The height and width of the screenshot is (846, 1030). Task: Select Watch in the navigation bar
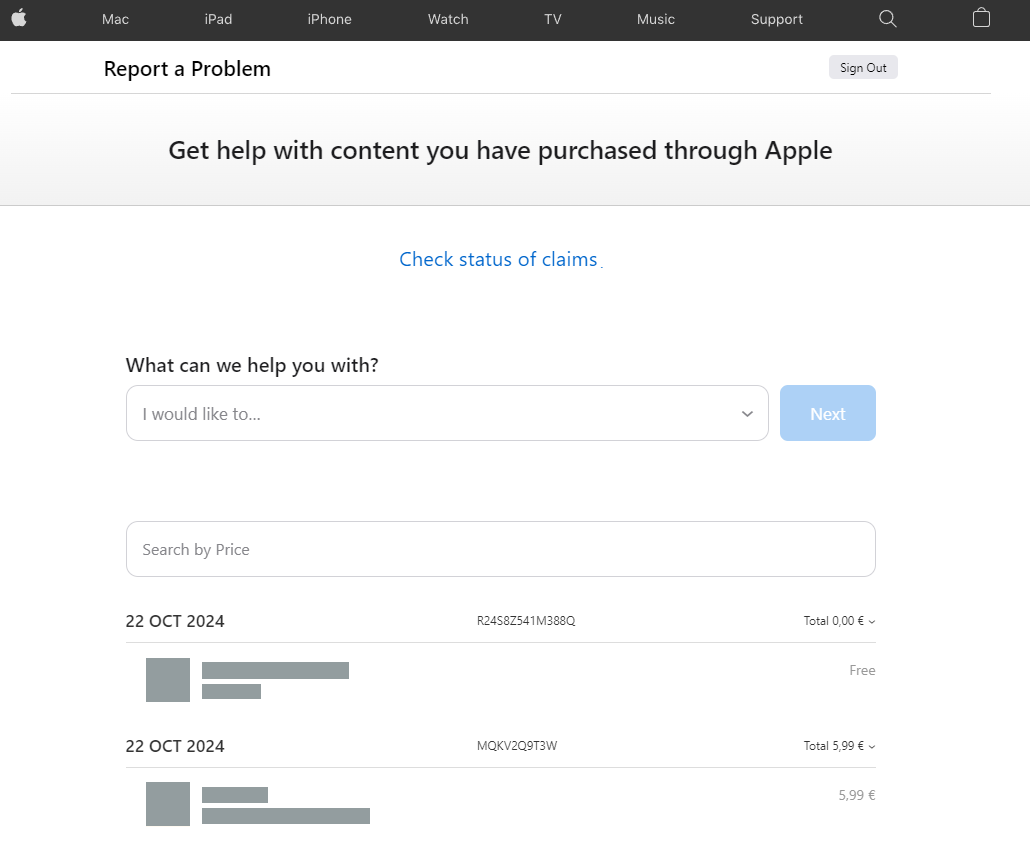point(448,19)
